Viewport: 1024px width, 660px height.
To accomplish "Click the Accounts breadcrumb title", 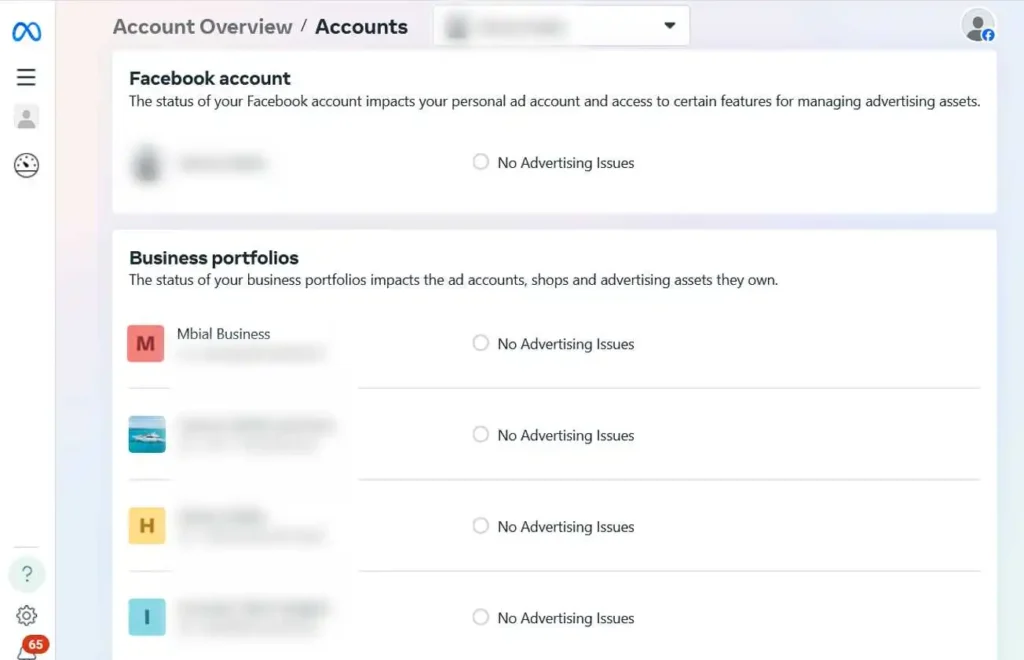I will point(361,27).
